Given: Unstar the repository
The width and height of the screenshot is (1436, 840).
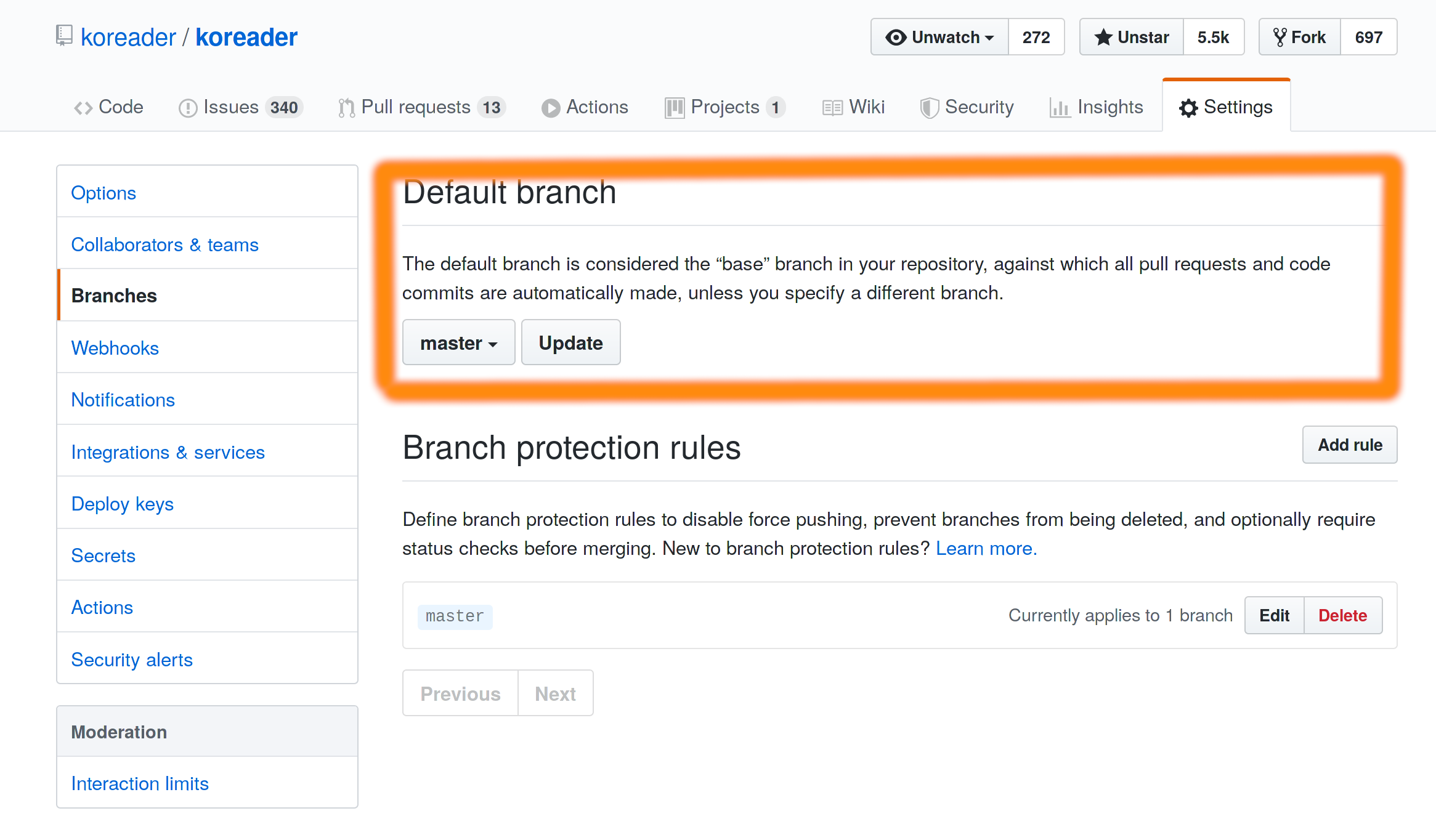Looking at the screenshot, I should point(1132,38).
